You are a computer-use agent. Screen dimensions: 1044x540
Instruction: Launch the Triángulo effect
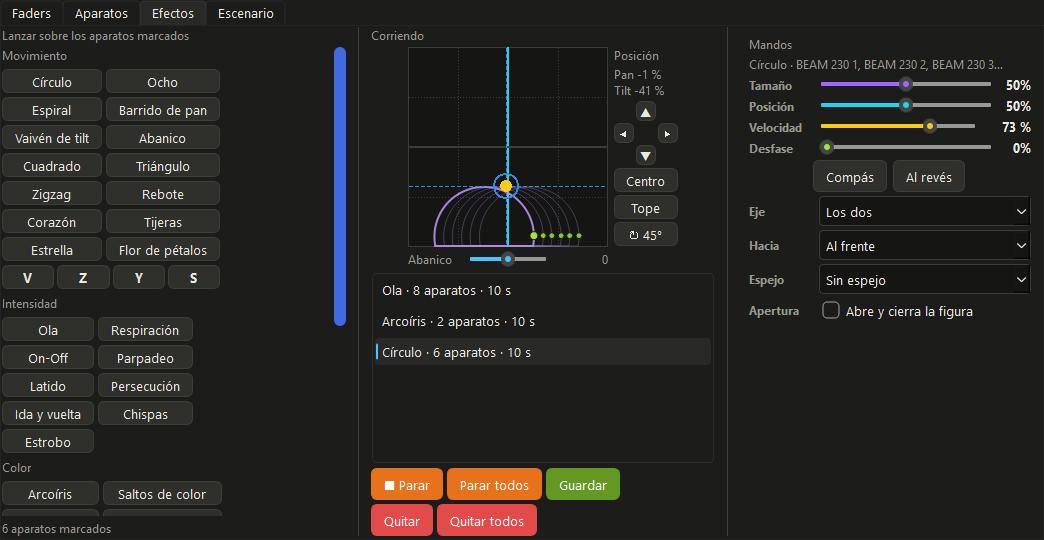pos(163,166)
